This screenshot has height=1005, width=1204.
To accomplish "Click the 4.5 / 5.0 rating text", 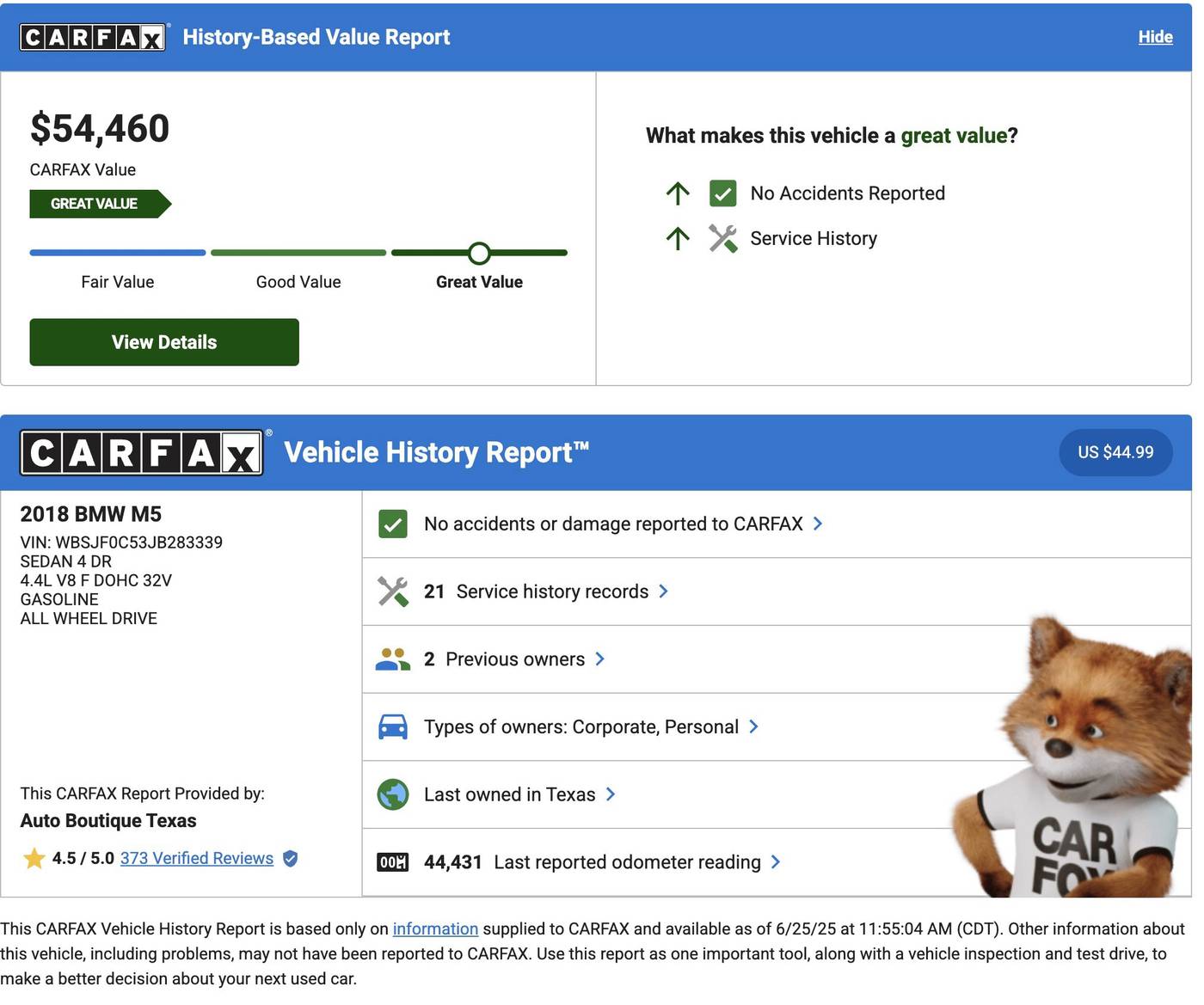I will pyautogui.click(x=83, y=858).
